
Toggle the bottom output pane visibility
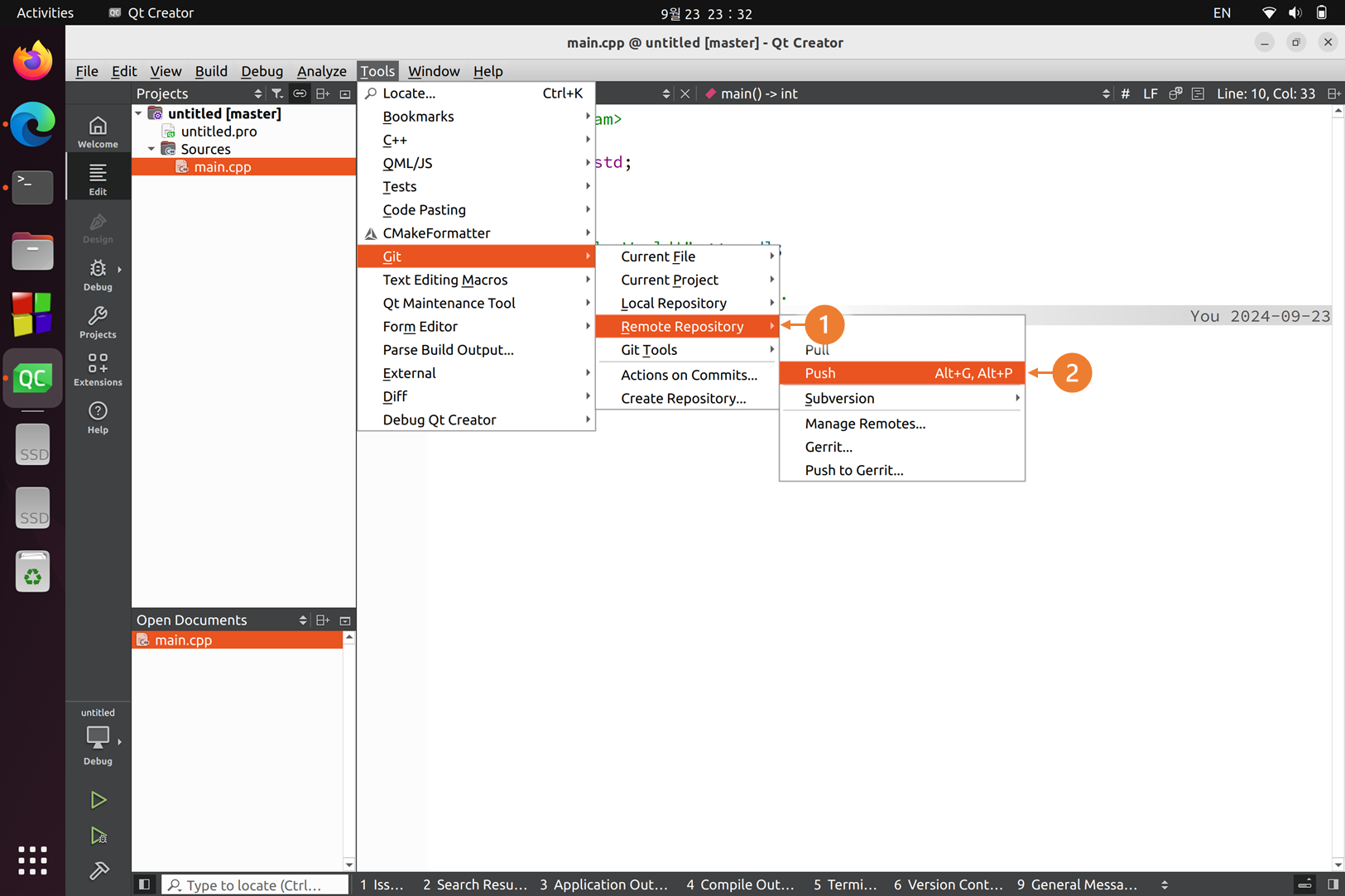coord(1304,884)
